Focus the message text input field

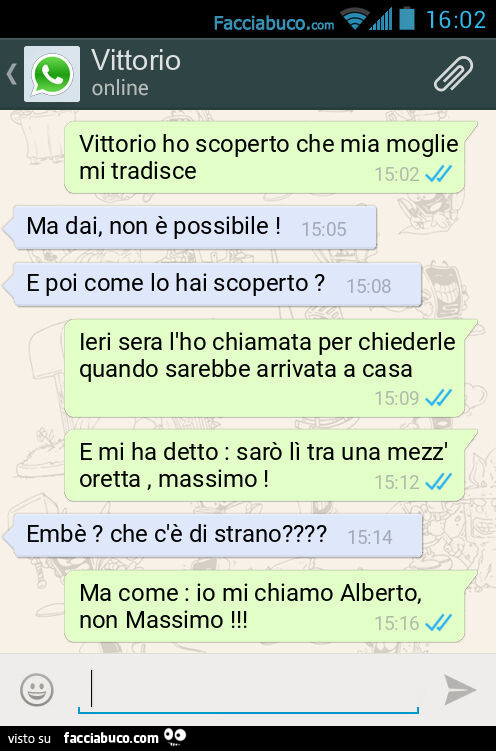click(x=248, y=692)
